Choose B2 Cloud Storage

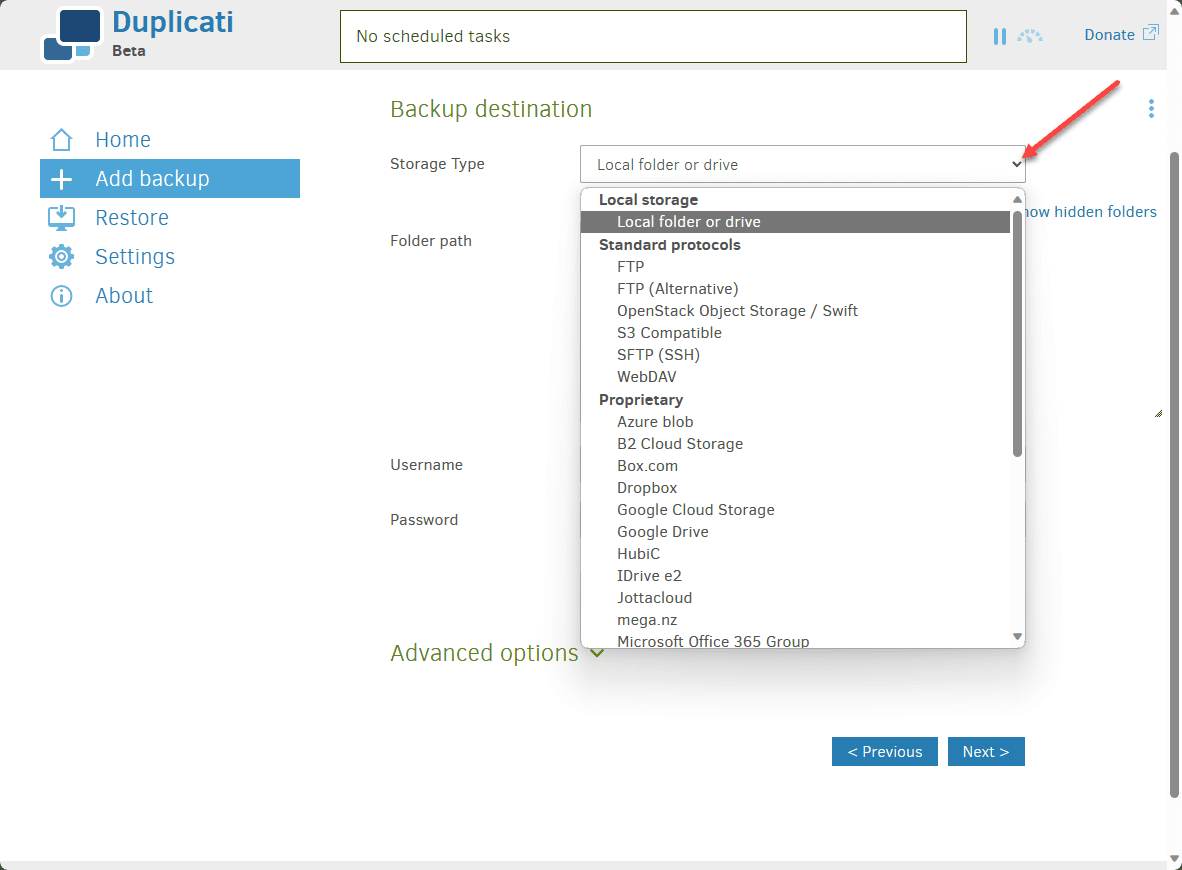point(795,443)
